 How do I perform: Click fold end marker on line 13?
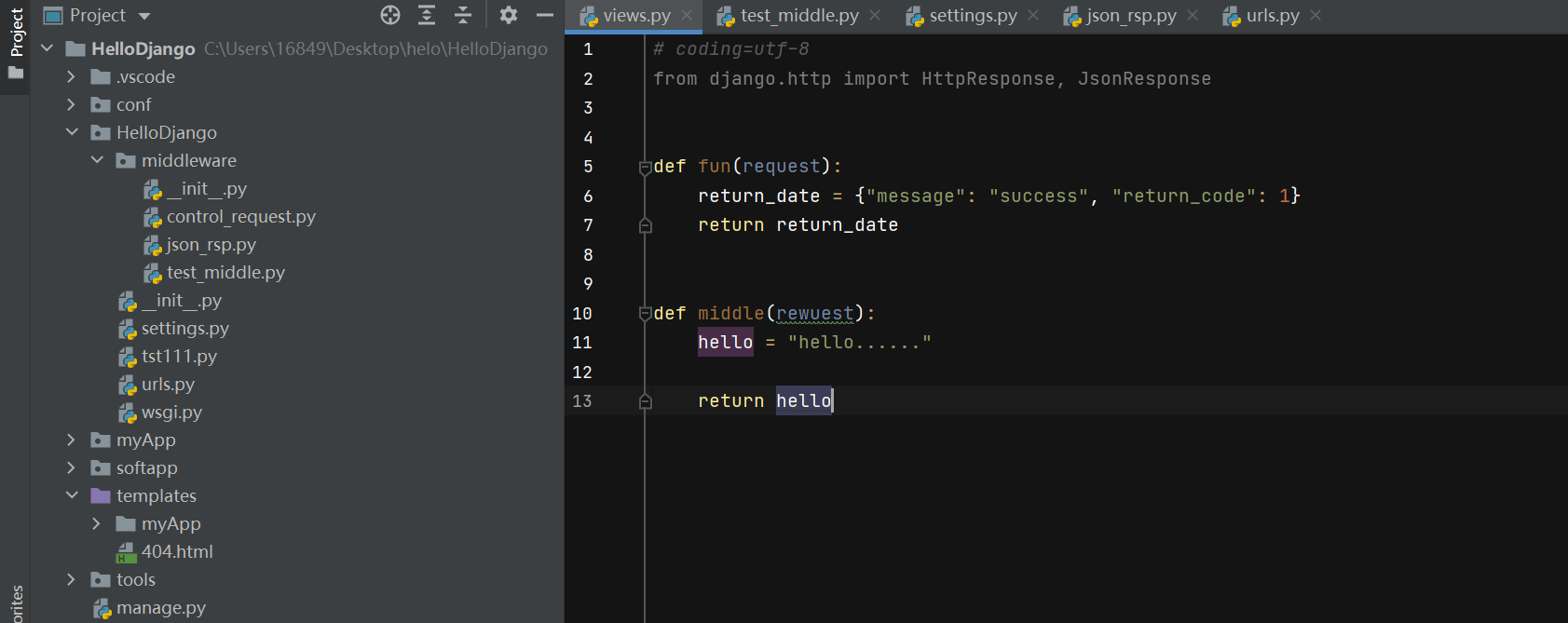pos(645,401)
